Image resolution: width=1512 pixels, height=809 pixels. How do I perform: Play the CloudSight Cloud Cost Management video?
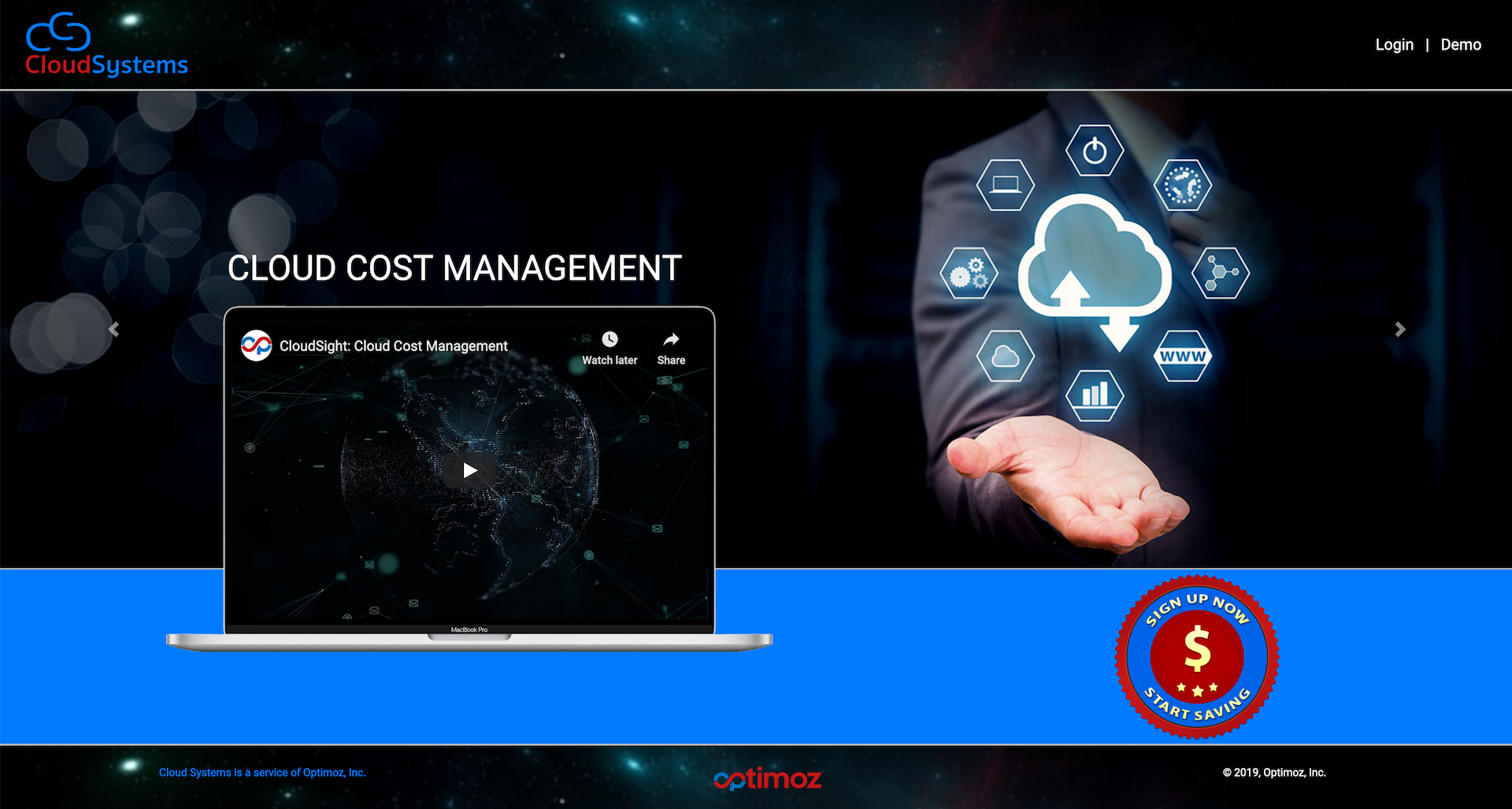tap(469, 469)
